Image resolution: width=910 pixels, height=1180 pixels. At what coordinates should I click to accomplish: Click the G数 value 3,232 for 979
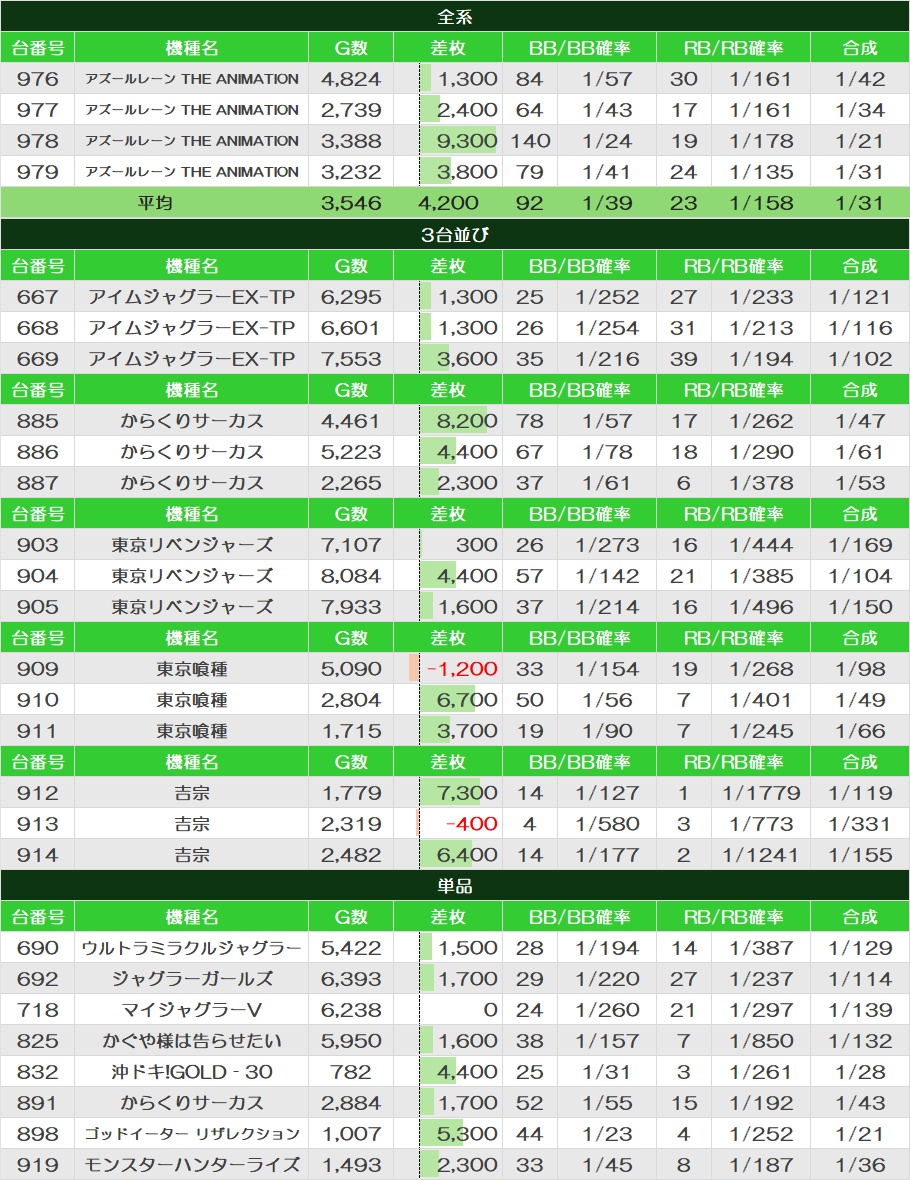point(351,172)
